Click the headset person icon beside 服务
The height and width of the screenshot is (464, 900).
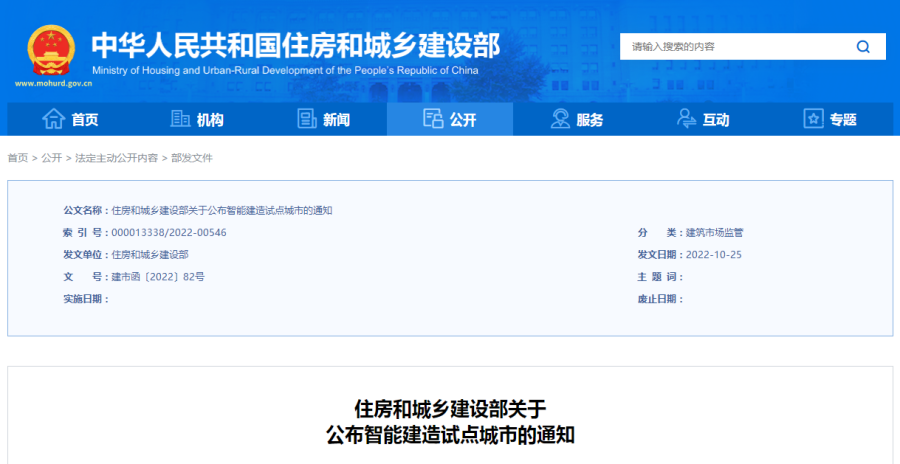(560, 119)
